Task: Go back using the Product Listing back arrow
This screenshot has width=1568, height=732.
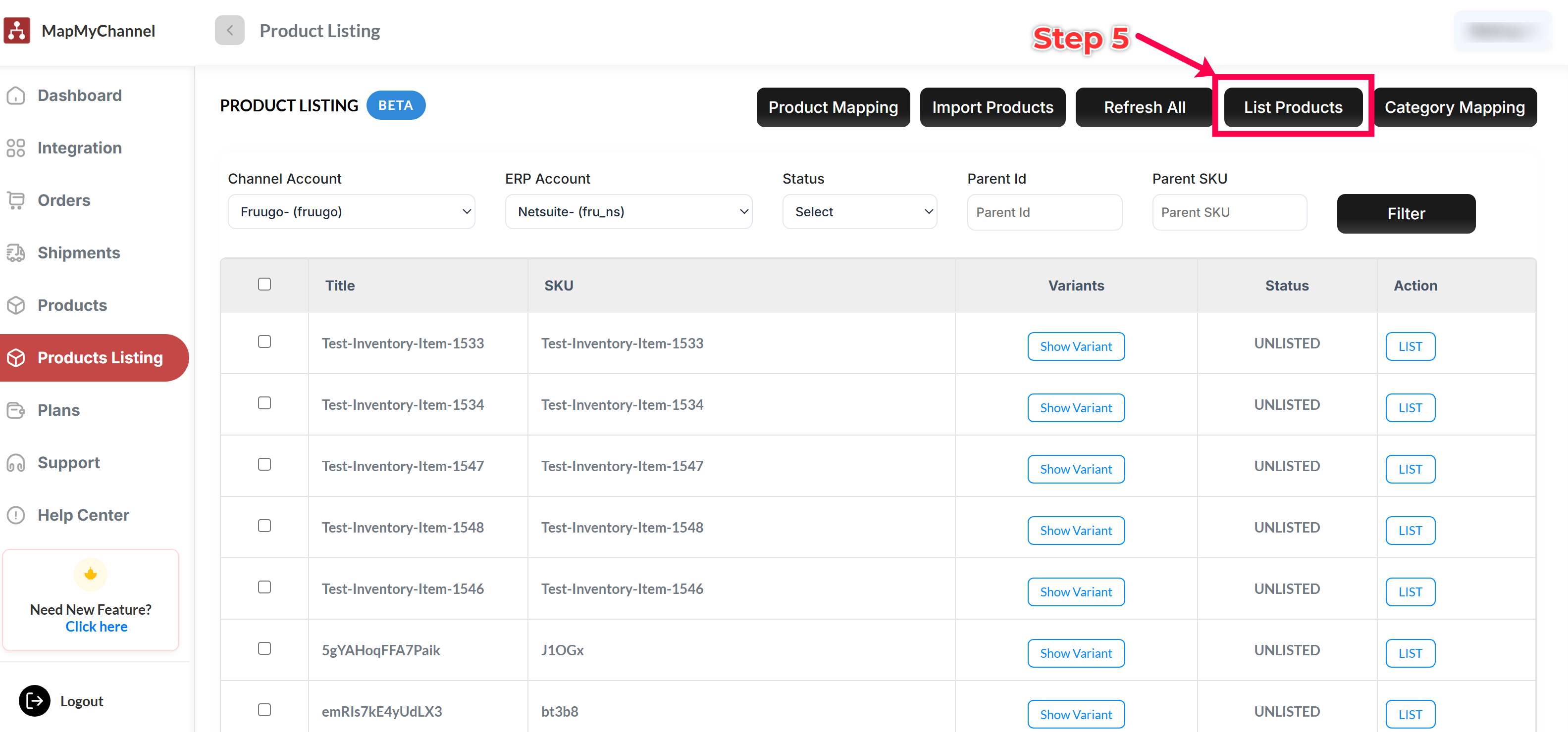Action: coord(229,30)
